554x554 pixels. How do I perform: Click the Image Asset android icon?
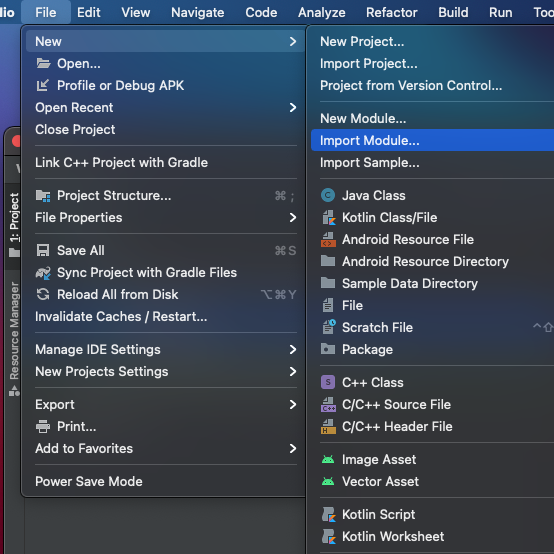click(x=328, y=459)
